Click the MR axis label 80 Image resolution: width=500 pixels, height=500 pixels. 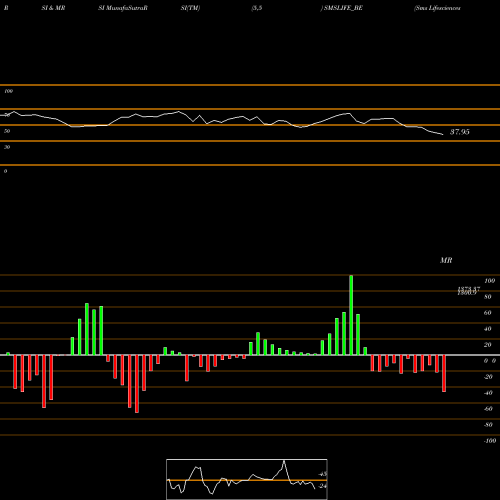coord(488,297)
